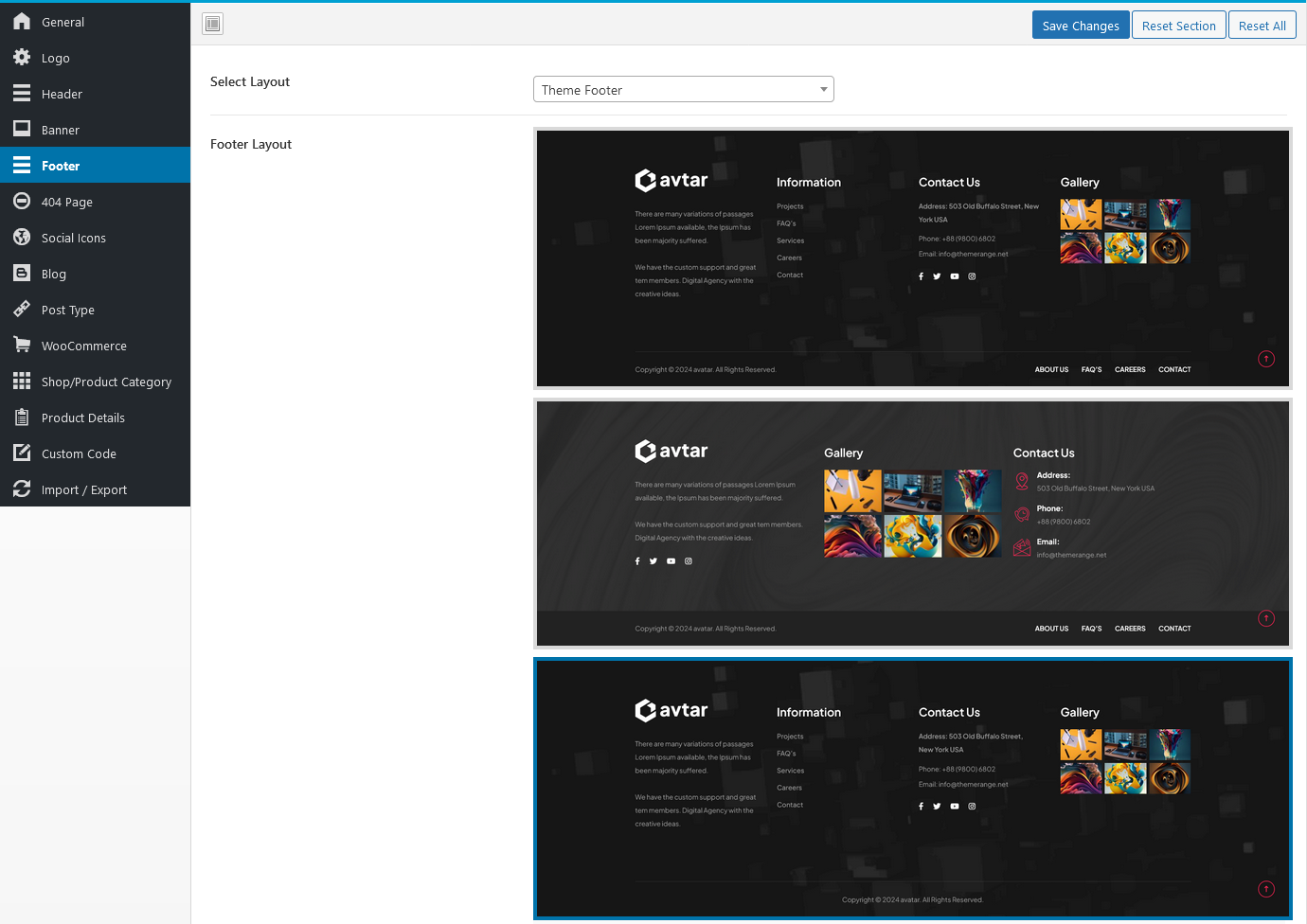Save the footer changes

(1081, 25)
